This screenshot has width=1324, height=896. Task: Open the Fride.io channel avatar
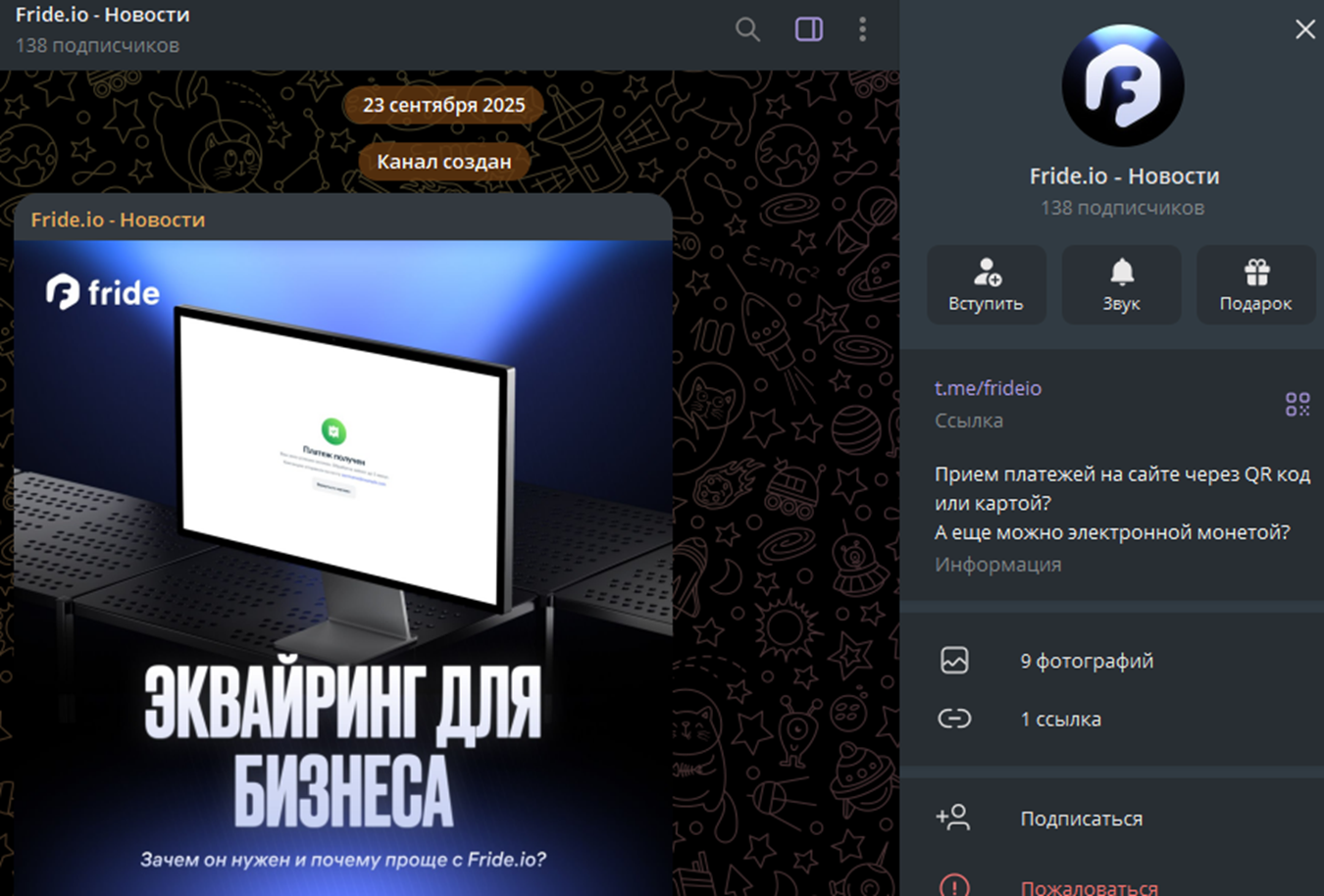coord(1123,85)
